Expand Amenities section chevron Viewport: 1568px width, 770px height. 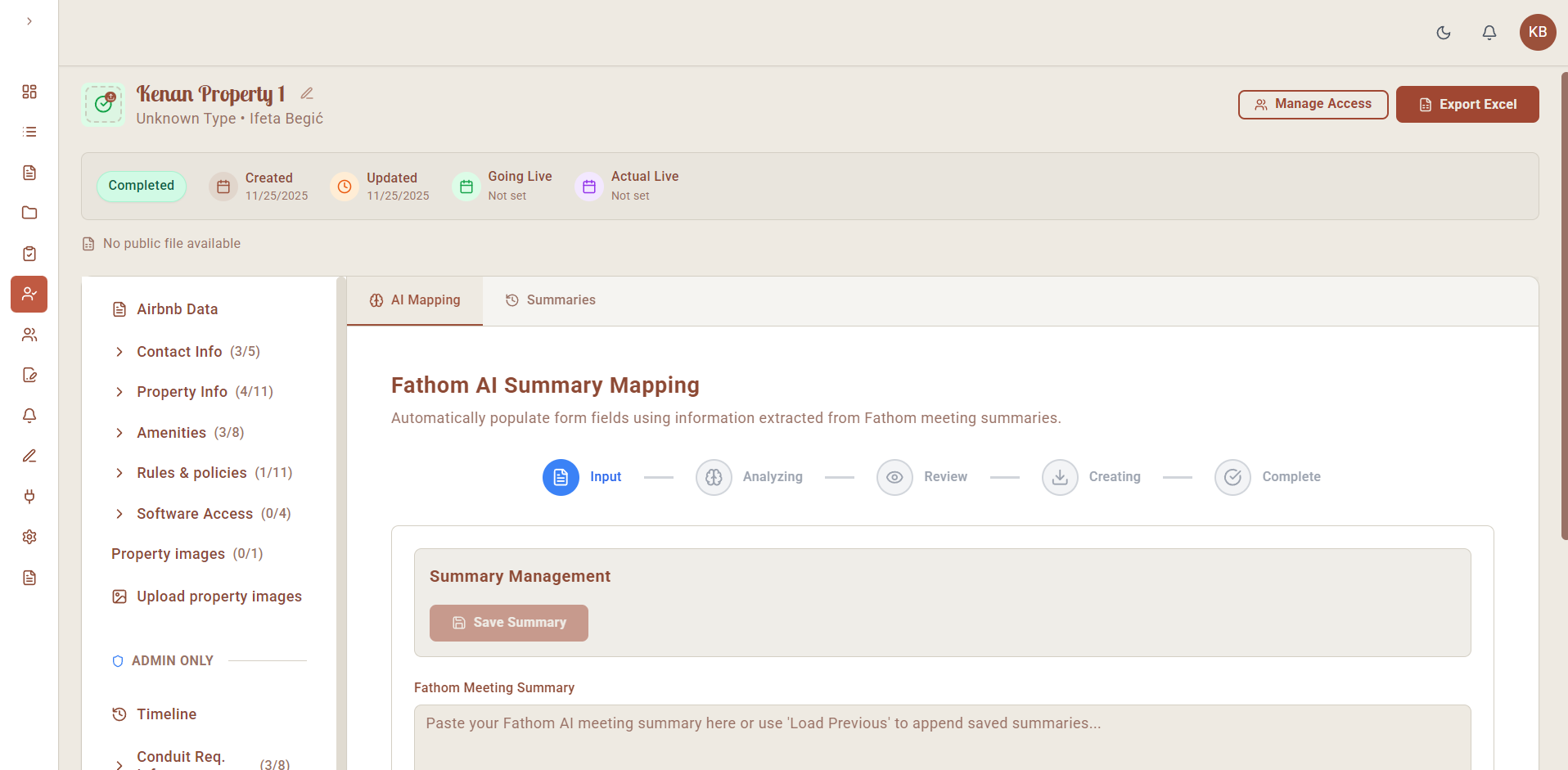coord(119,433)
